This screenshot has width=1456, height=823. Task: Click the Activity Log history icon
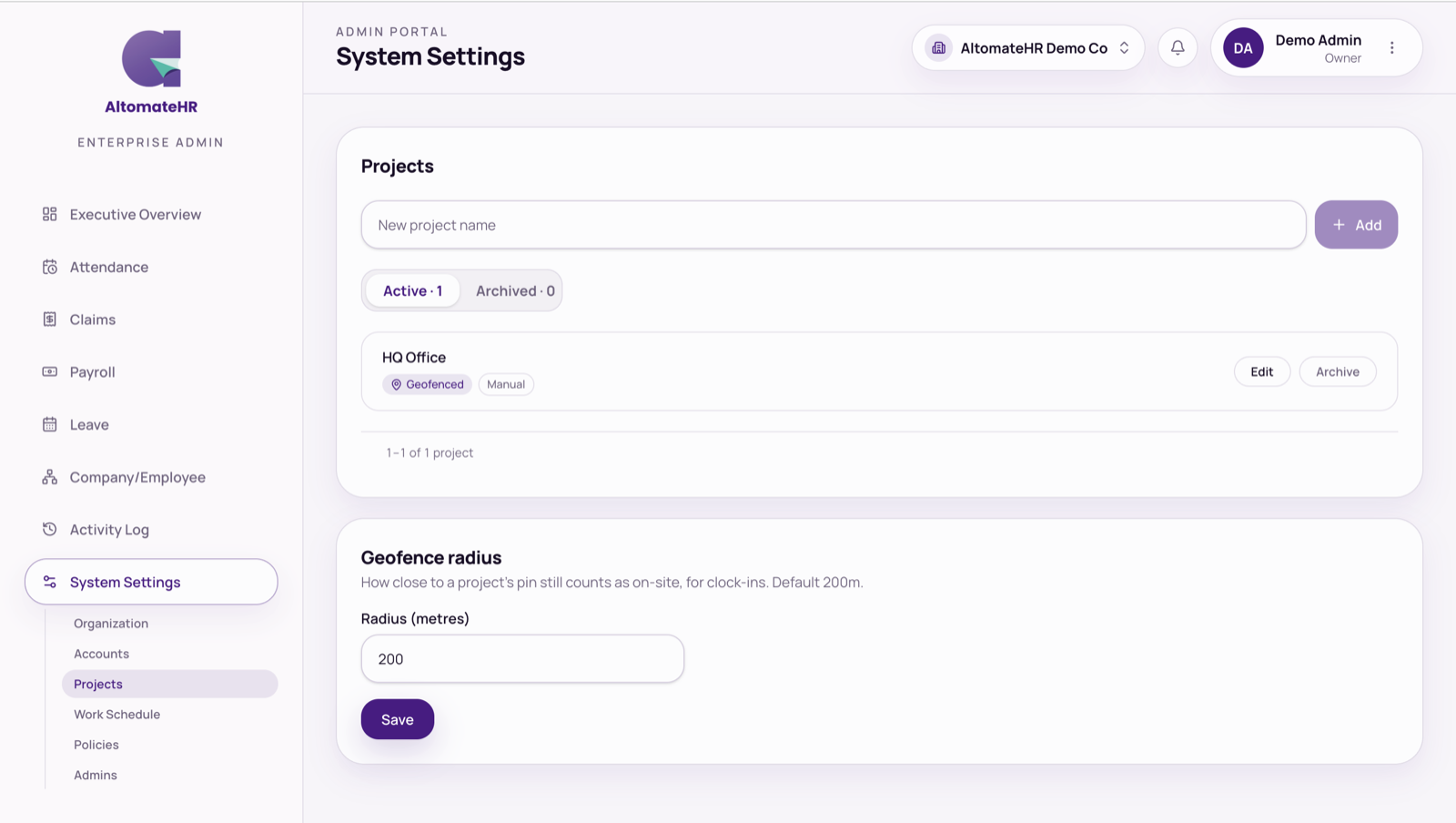coord(50,529)
